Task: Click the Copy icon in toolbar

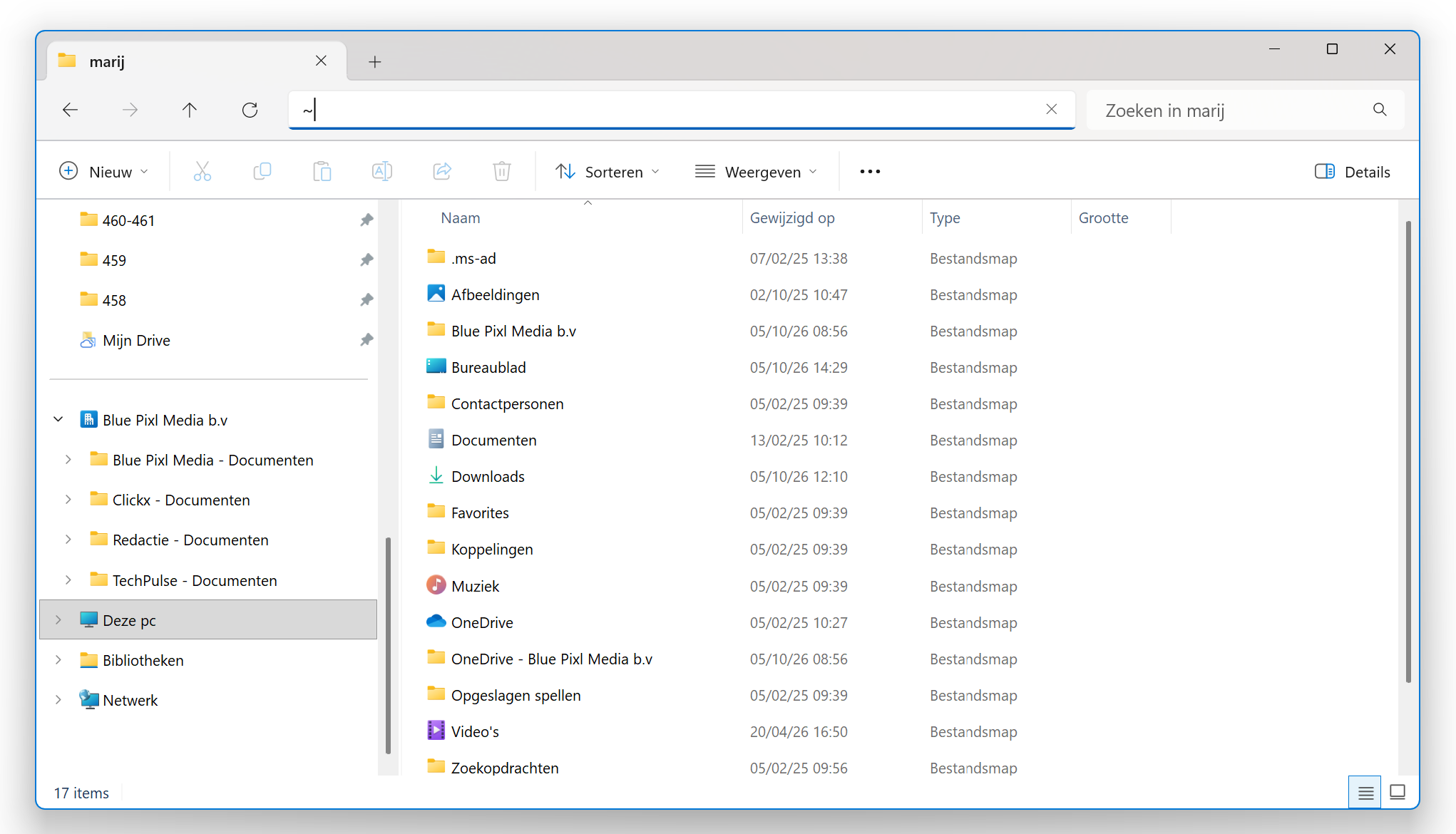Action: tap(262, 172)
